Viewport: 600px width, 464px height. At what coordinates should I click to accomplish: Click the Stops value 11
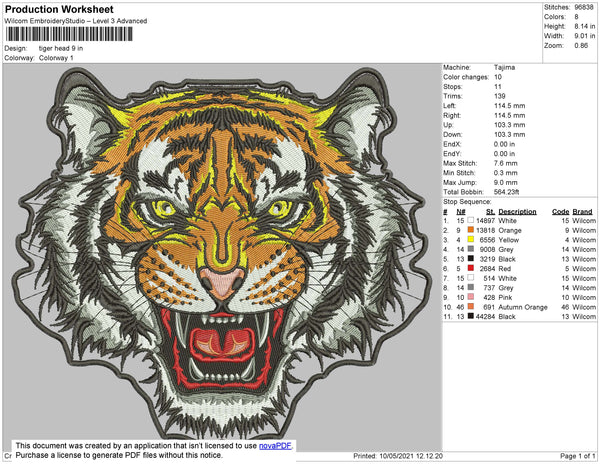(x=497, y=86)
